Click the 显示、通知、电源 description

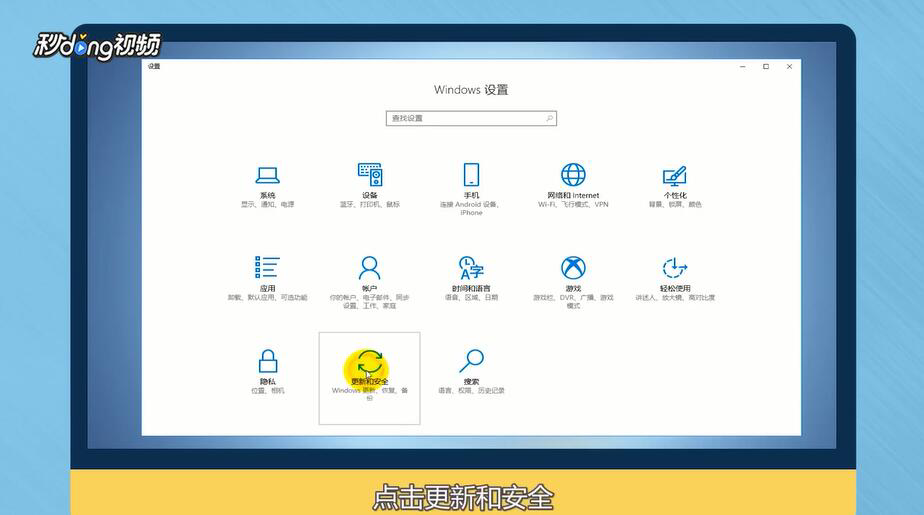tap(268, 204)
